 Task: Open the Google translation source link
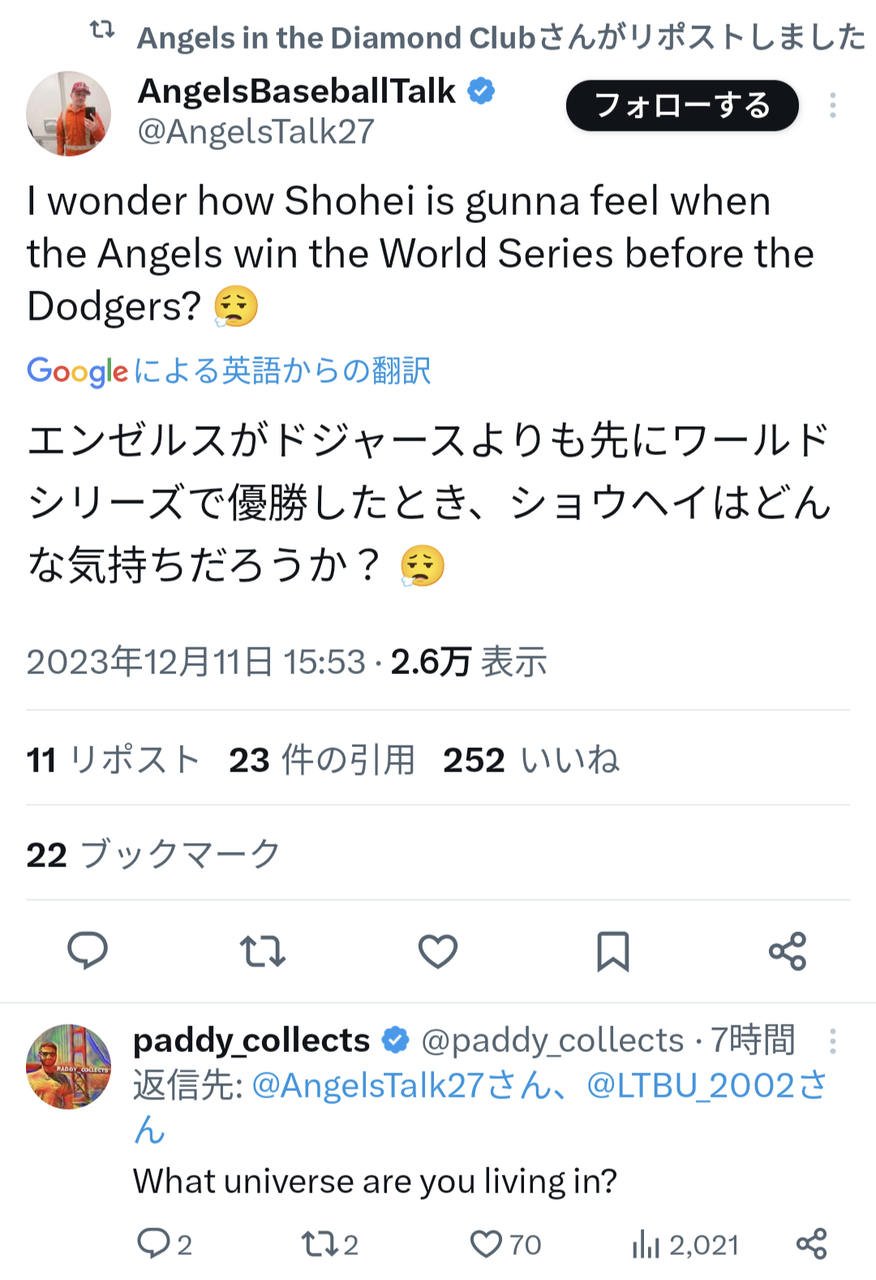[229, 372]
